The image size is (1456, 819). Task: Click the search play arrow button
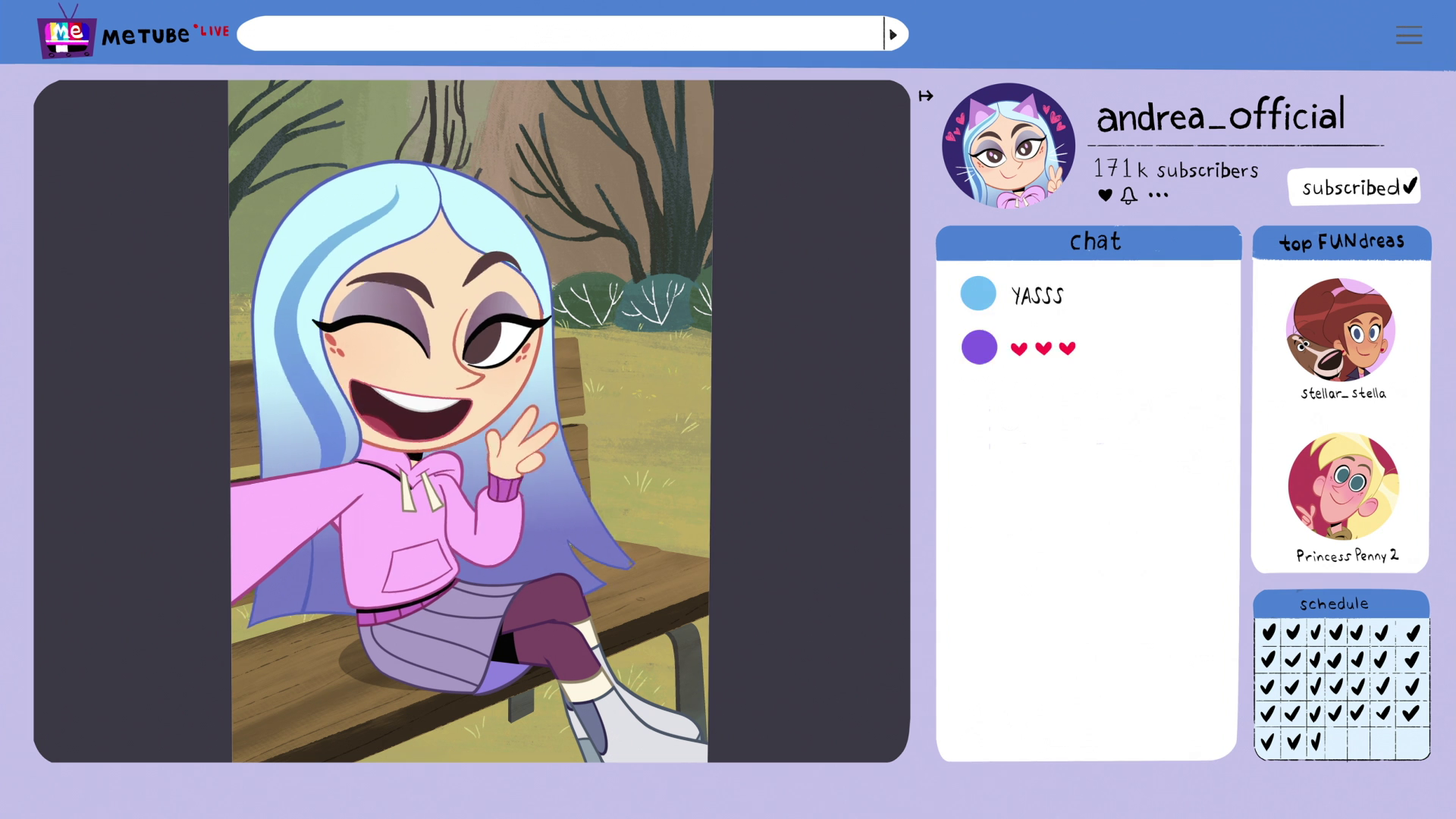(x=896, y=34)
